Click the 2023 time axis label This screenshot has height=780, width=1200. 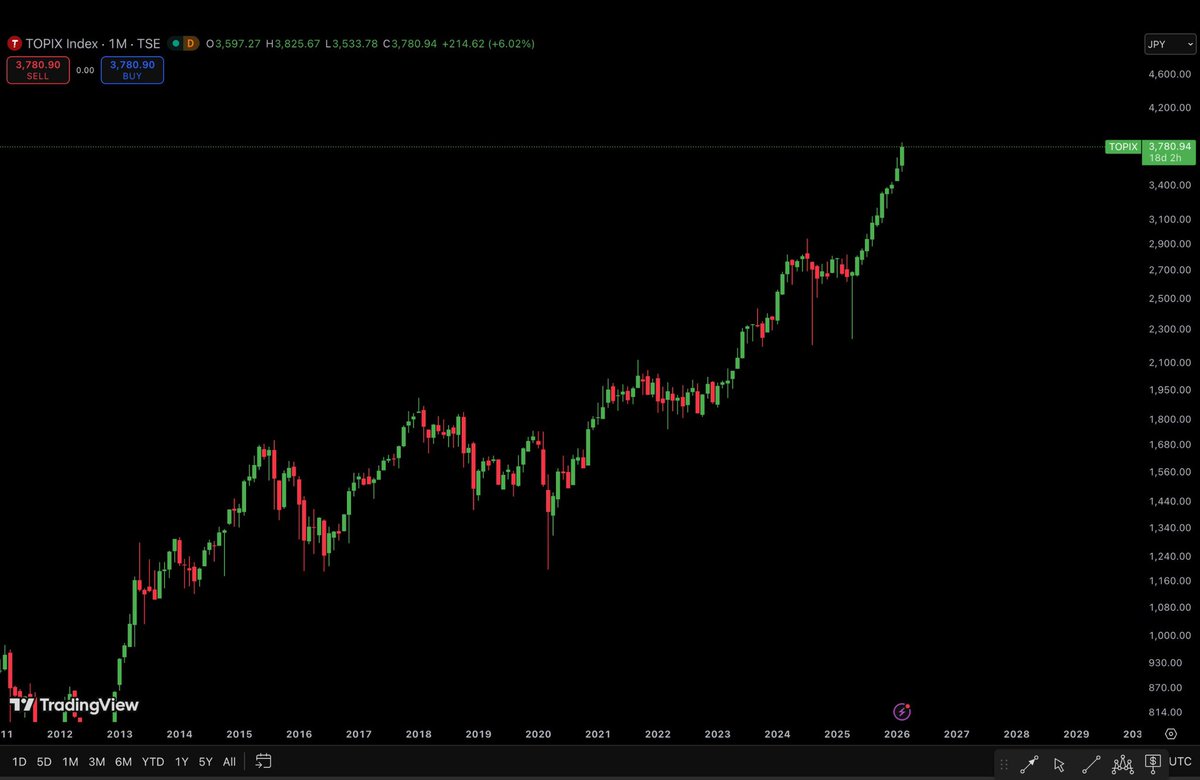717,734
